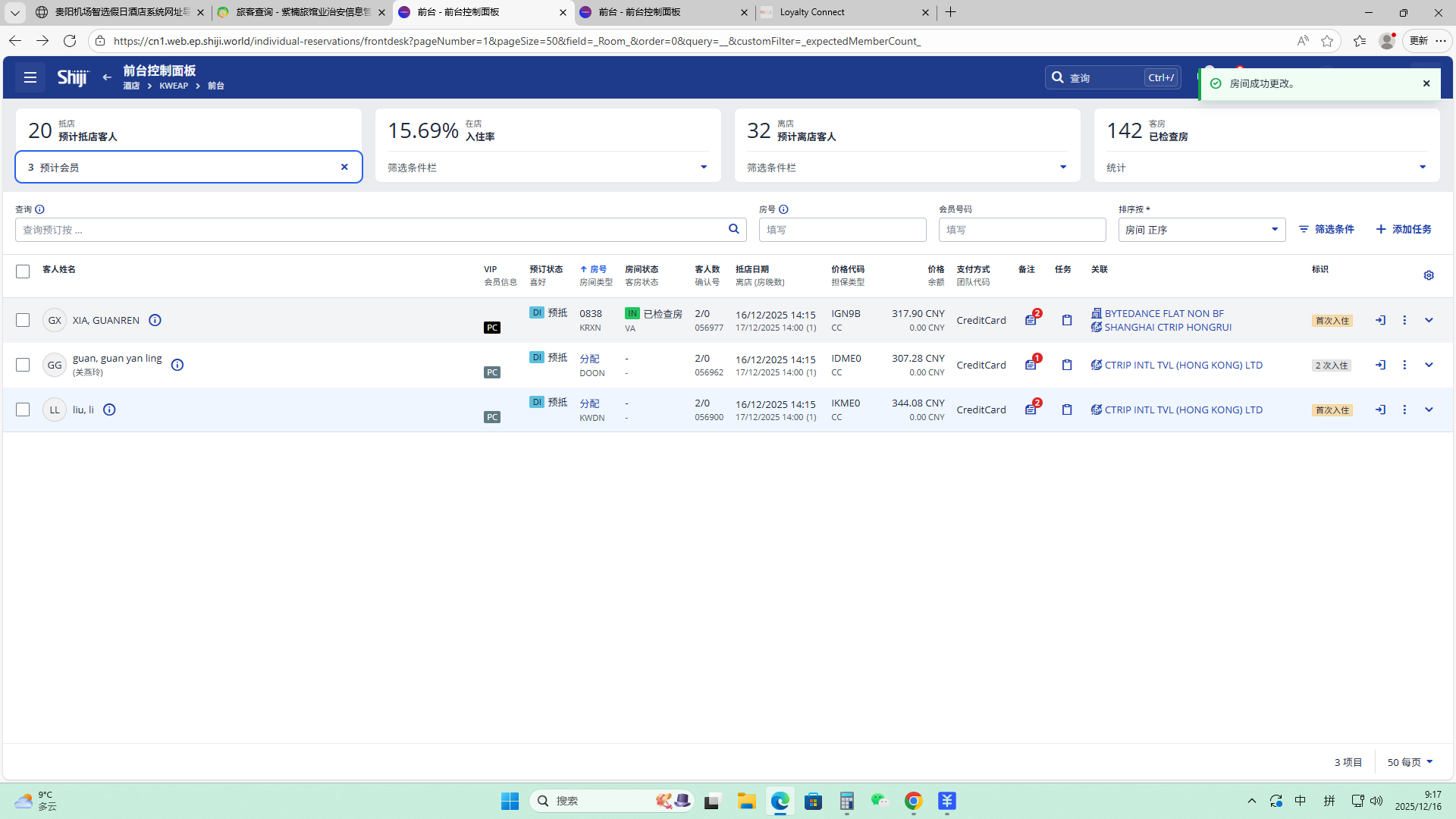
Task: Open BYTEDANCE FLAT NON BF link
Action: [1164, 313]
